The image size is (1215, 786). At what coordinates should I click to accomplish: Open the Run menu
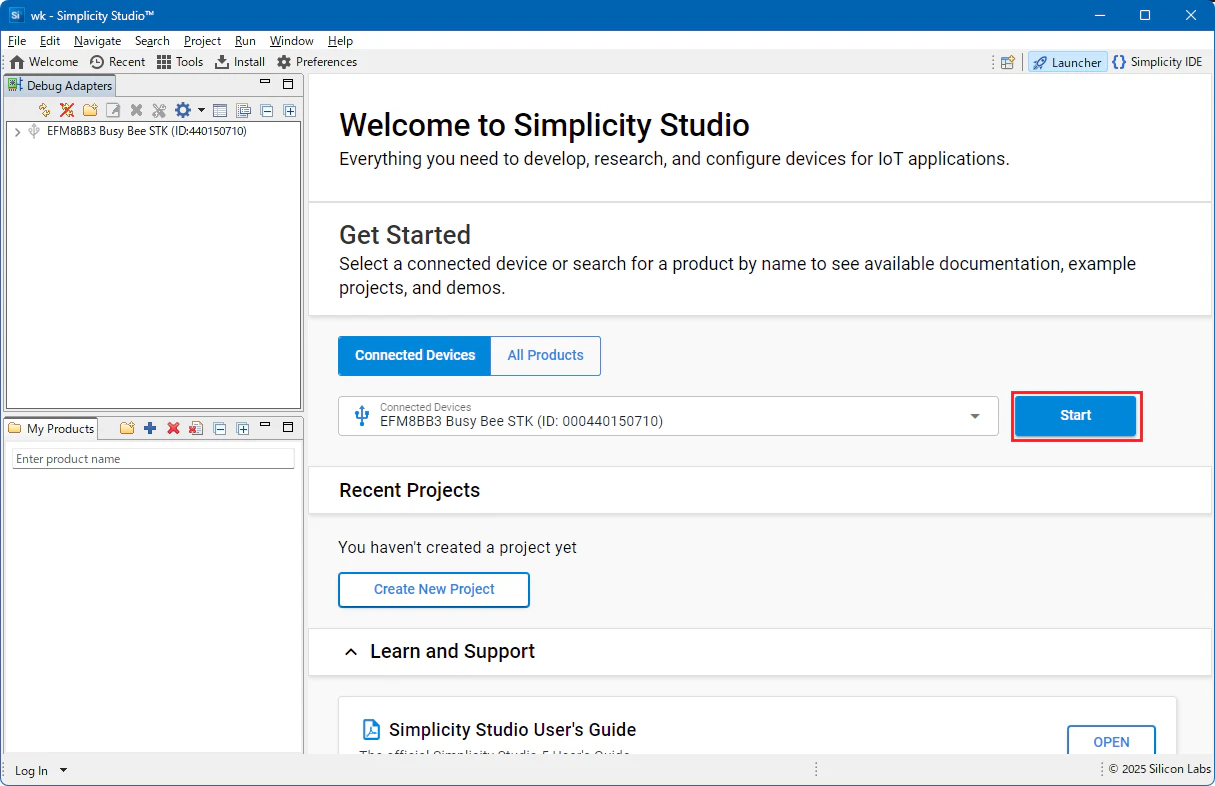coord(245,41)
